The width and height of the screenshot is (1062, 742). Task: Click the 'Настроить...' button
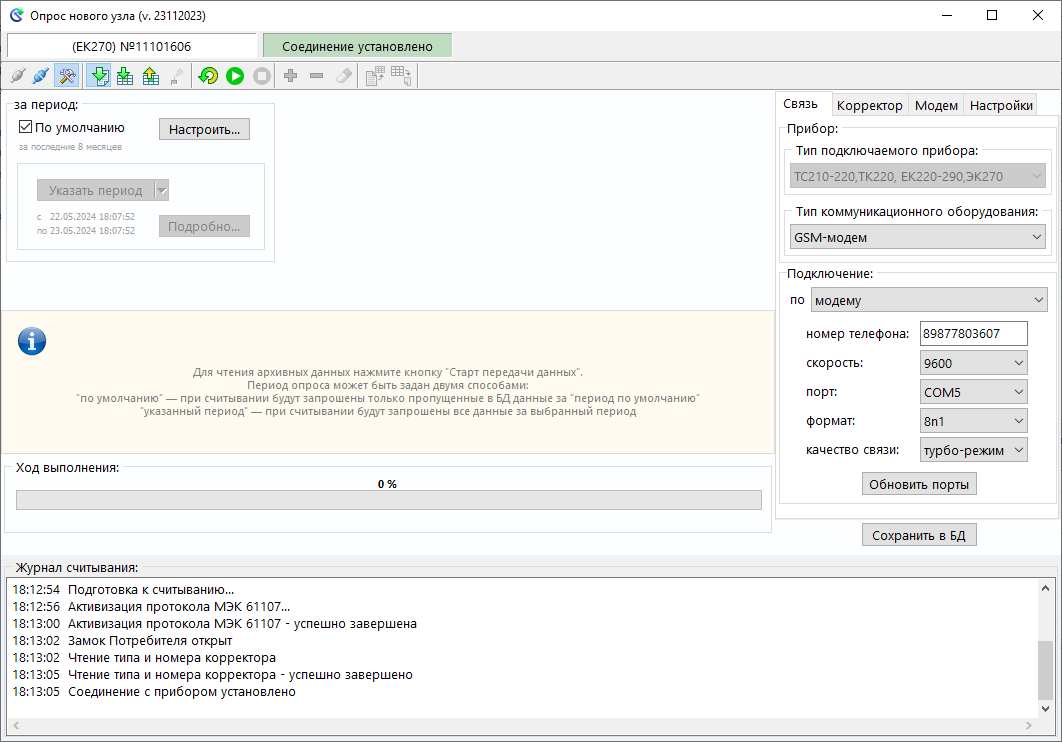(205, 129)
